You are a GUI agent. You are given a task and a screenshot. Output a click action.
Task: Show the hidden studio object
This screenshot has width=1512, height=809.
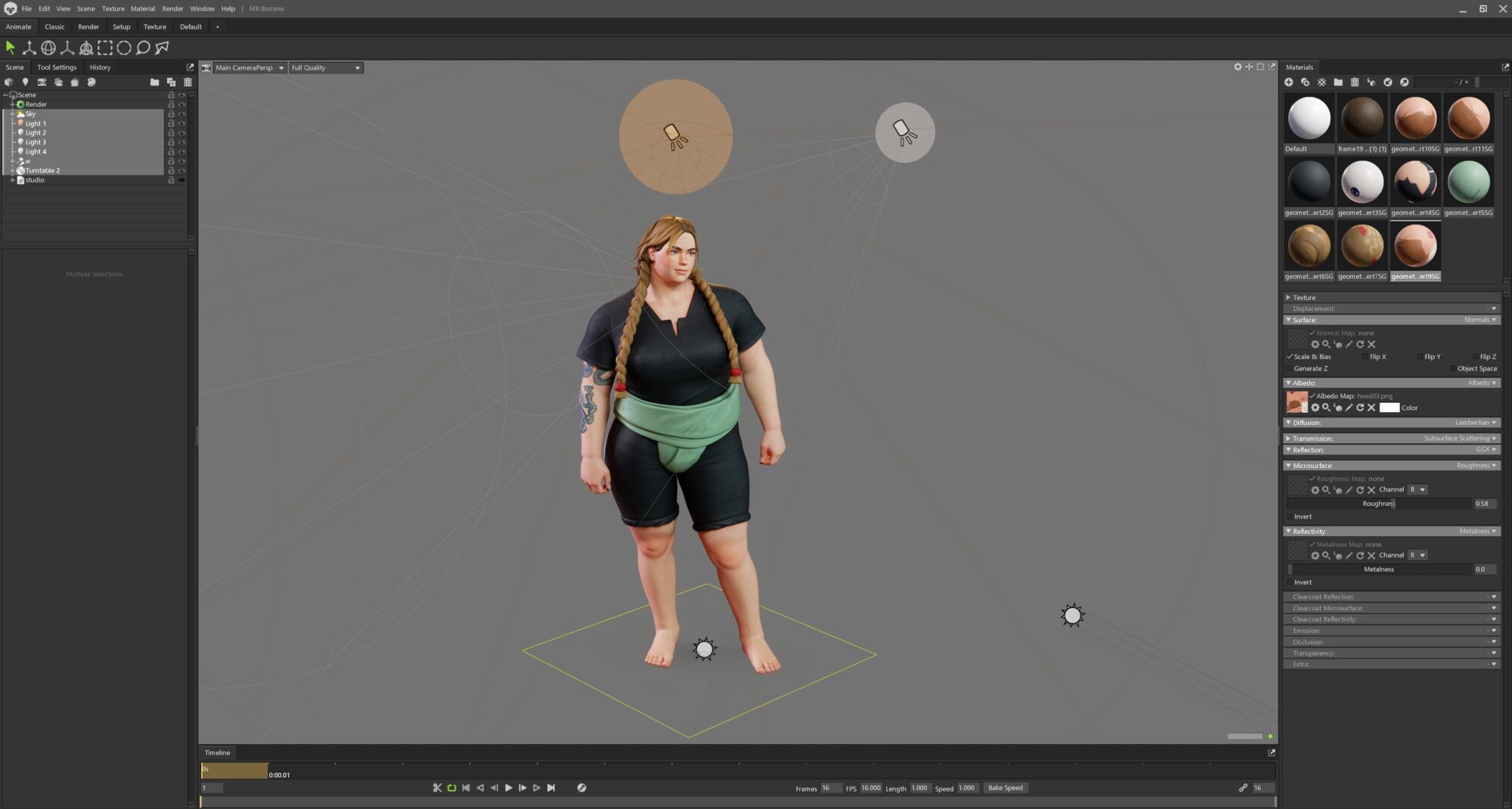click(181, 180)
